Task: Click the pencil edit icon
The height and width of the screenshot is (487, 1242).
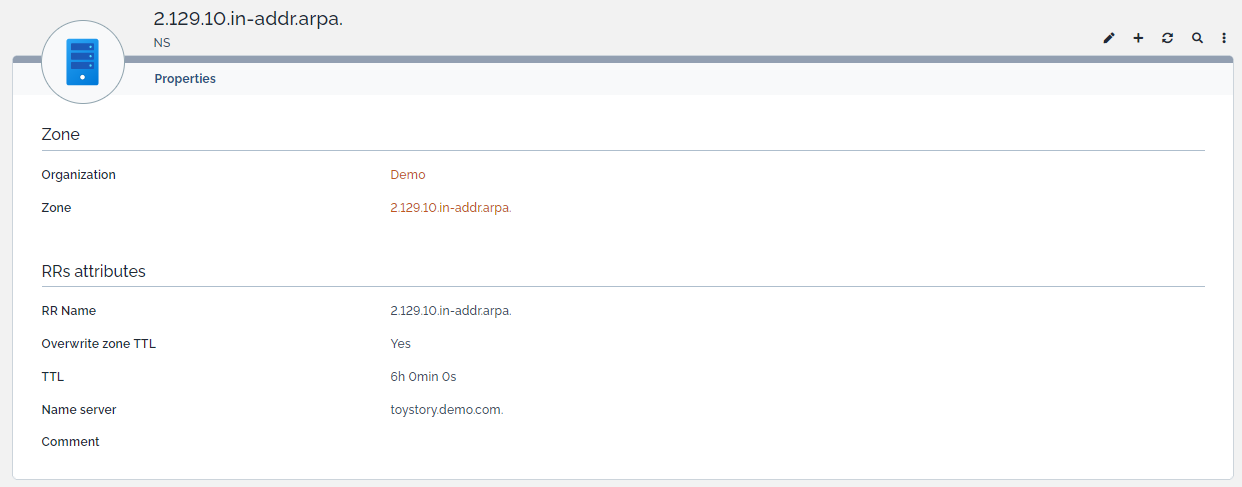Action: coord(1108,38)
